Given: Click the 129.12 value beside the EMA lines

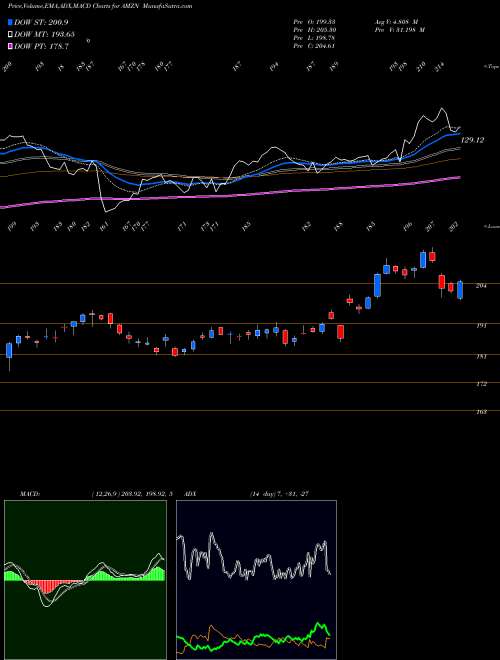Looking at the screenshot, I should [x=473, y=140].
